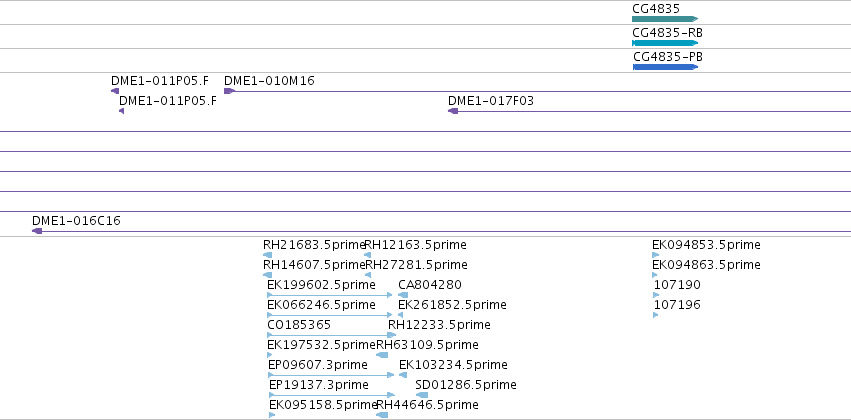Image resolution: width=851 pixels, height=420 pixels.
Task: Select EST RH27281.5prime label
Action: click(416, 265)
